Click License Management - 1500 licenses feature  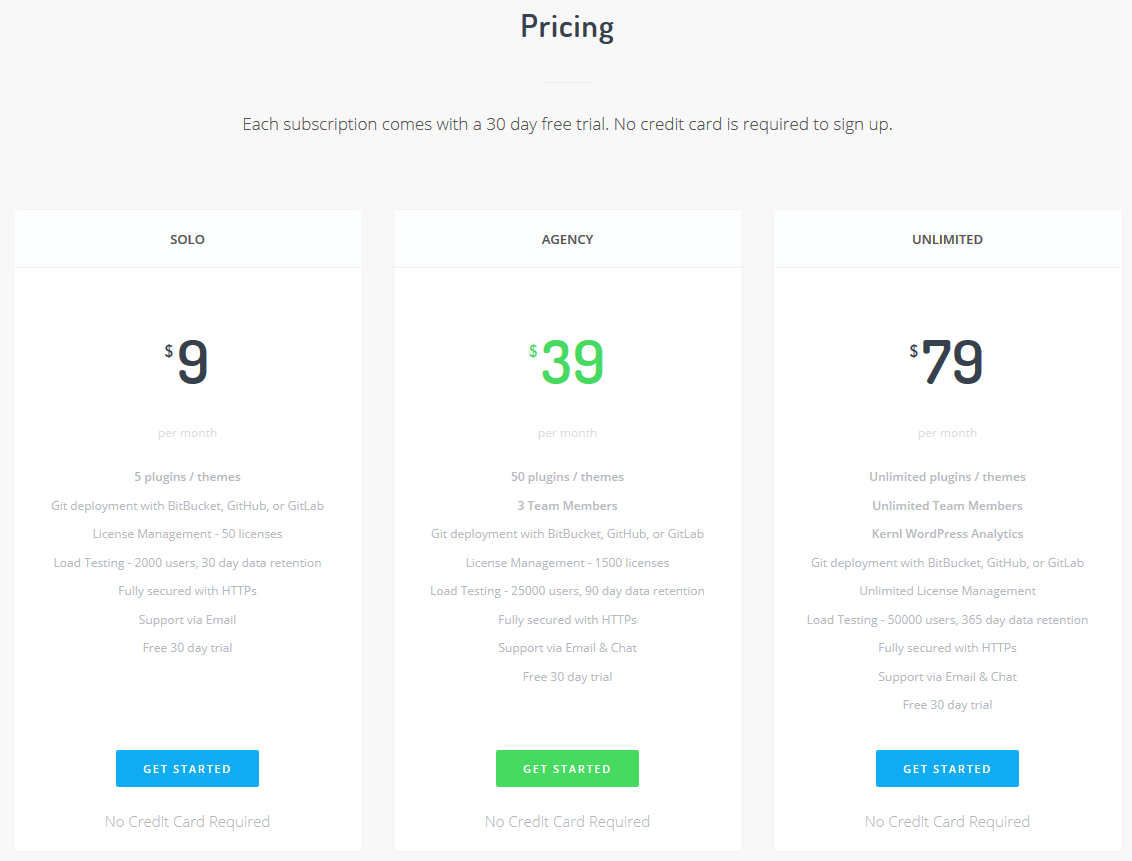point(567,562)
